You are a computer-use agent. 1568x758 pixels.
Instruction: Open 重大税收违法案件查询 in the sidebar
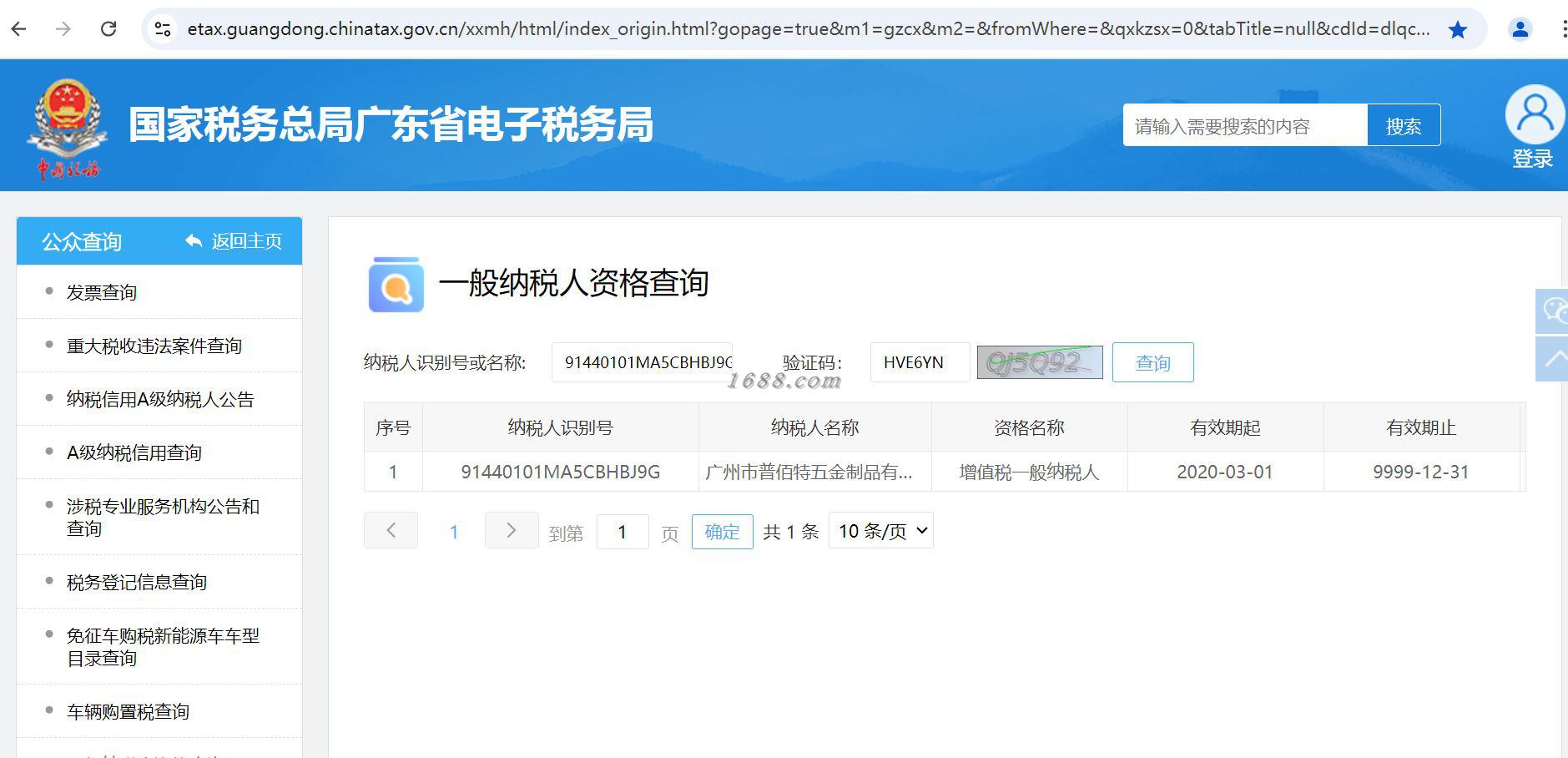[x=154, y=346]
